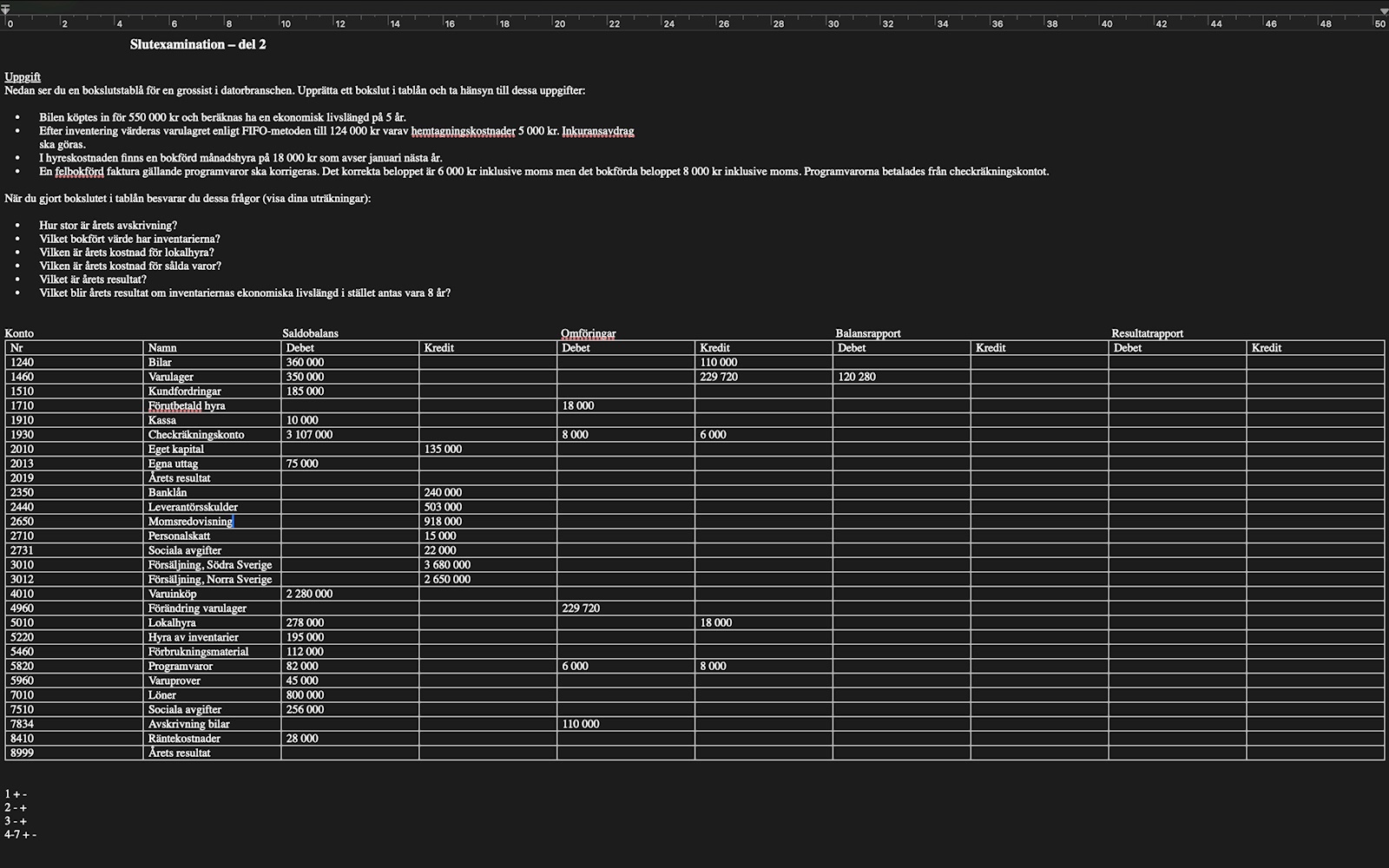Click the empty Balansrapport Debet cell for Bilar
Image resolution: width=1389 pixels, height=868 pixels.
(x=901, y=362)
